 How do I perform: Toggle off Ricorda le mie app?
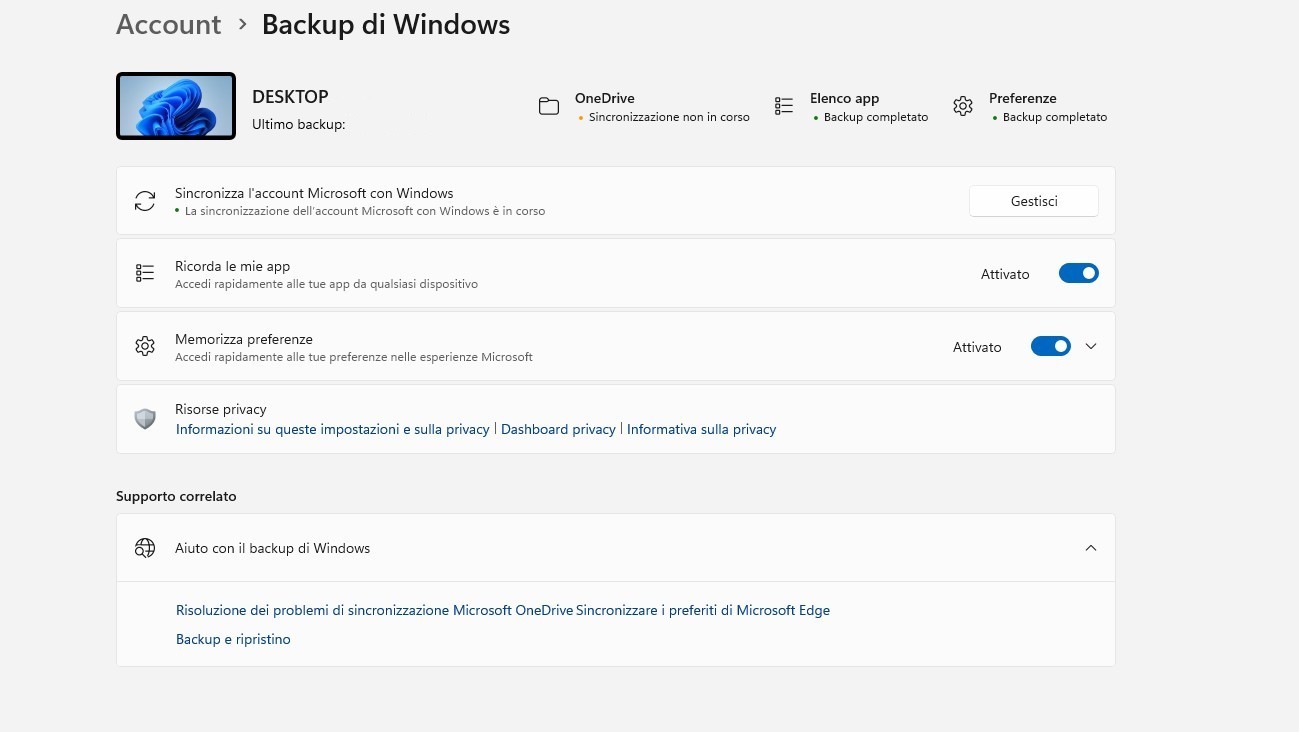[1078, 273]
